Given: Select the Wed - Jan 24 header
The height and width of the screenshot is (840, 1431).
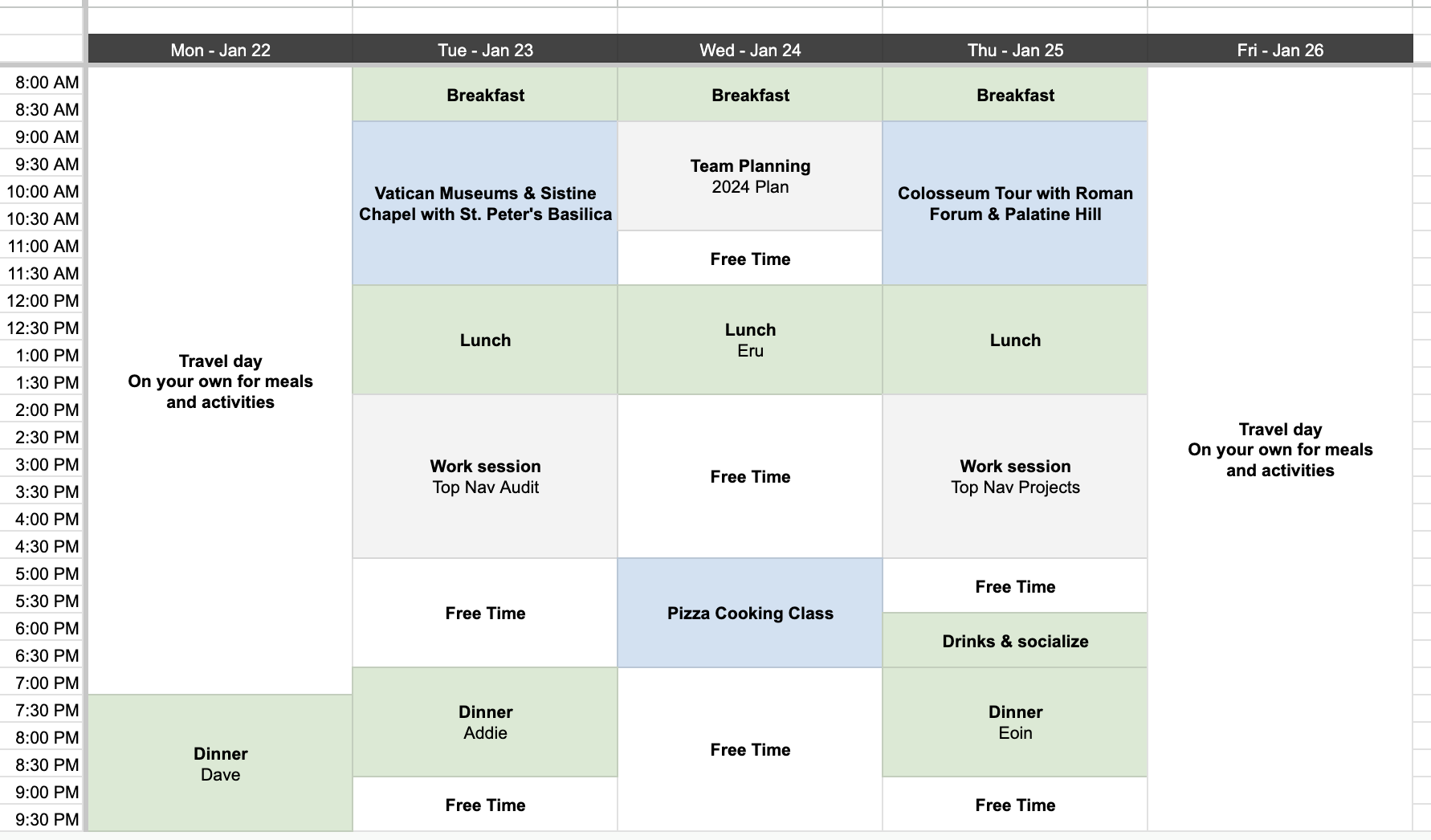Looking at the screenshot, I should click(750, 50).
